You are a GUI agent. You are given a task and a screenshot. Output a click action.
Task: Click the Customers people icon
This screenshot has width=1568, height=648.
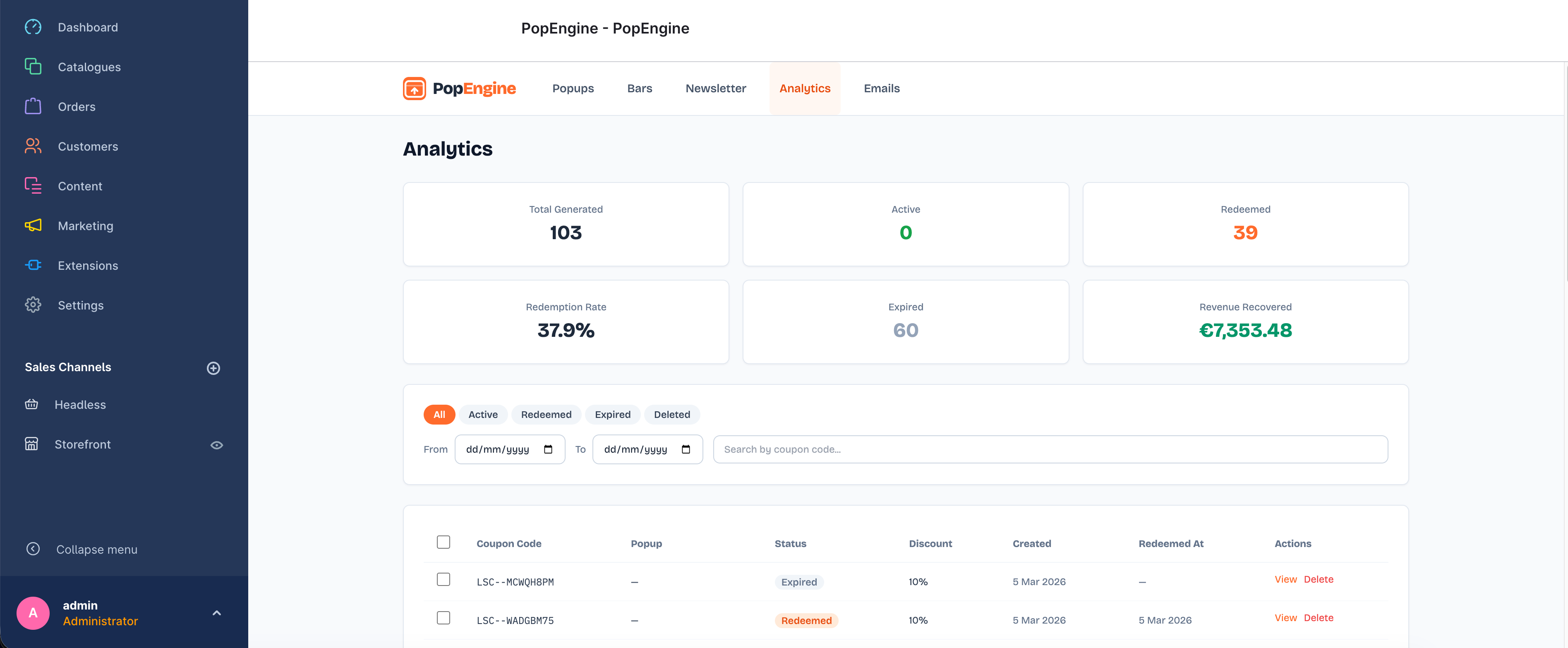point(33,146)
